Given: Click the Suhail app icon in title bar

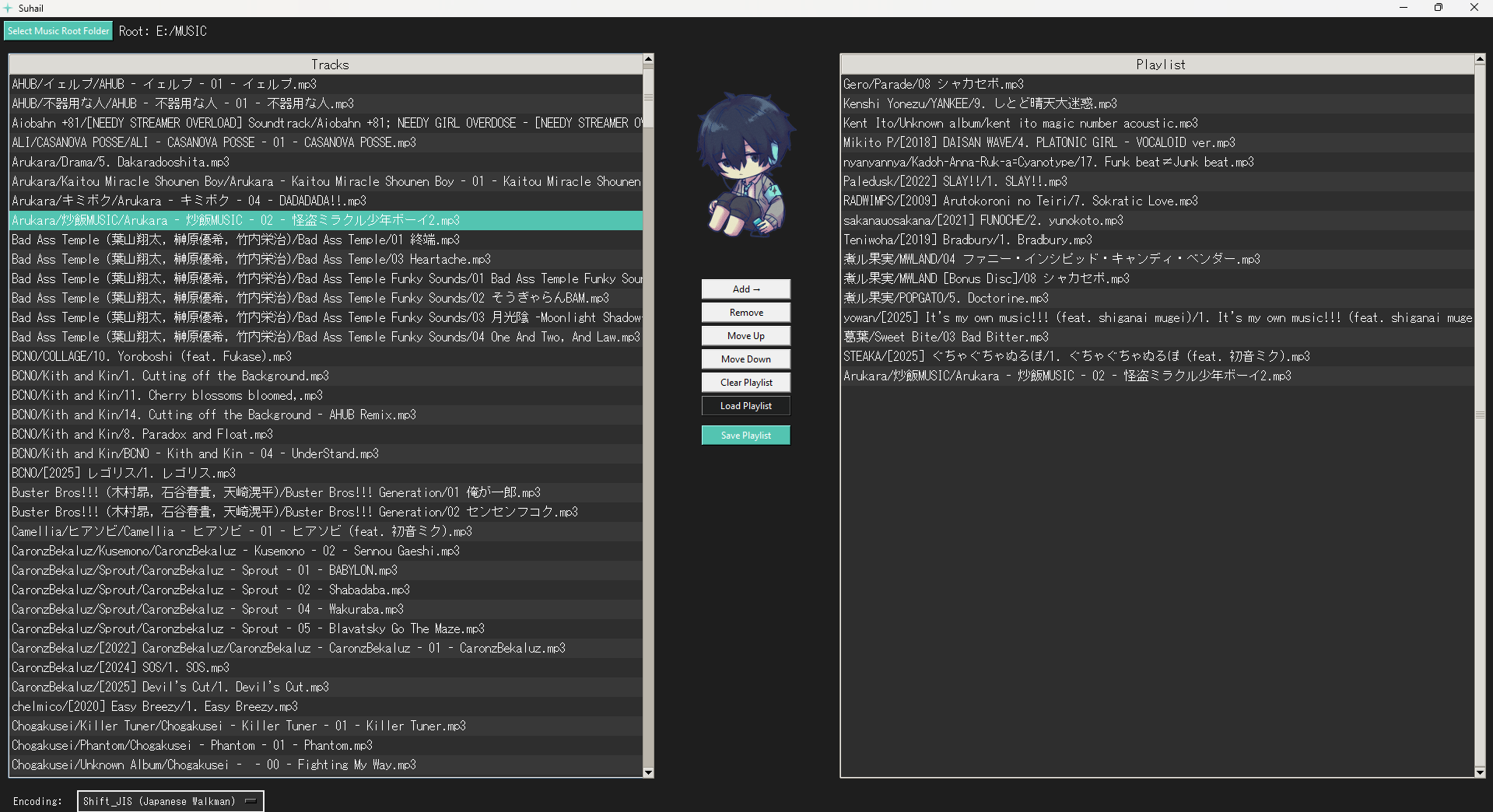Looking at the screenshot, I should pyautogui.click(x=9, y=8).
